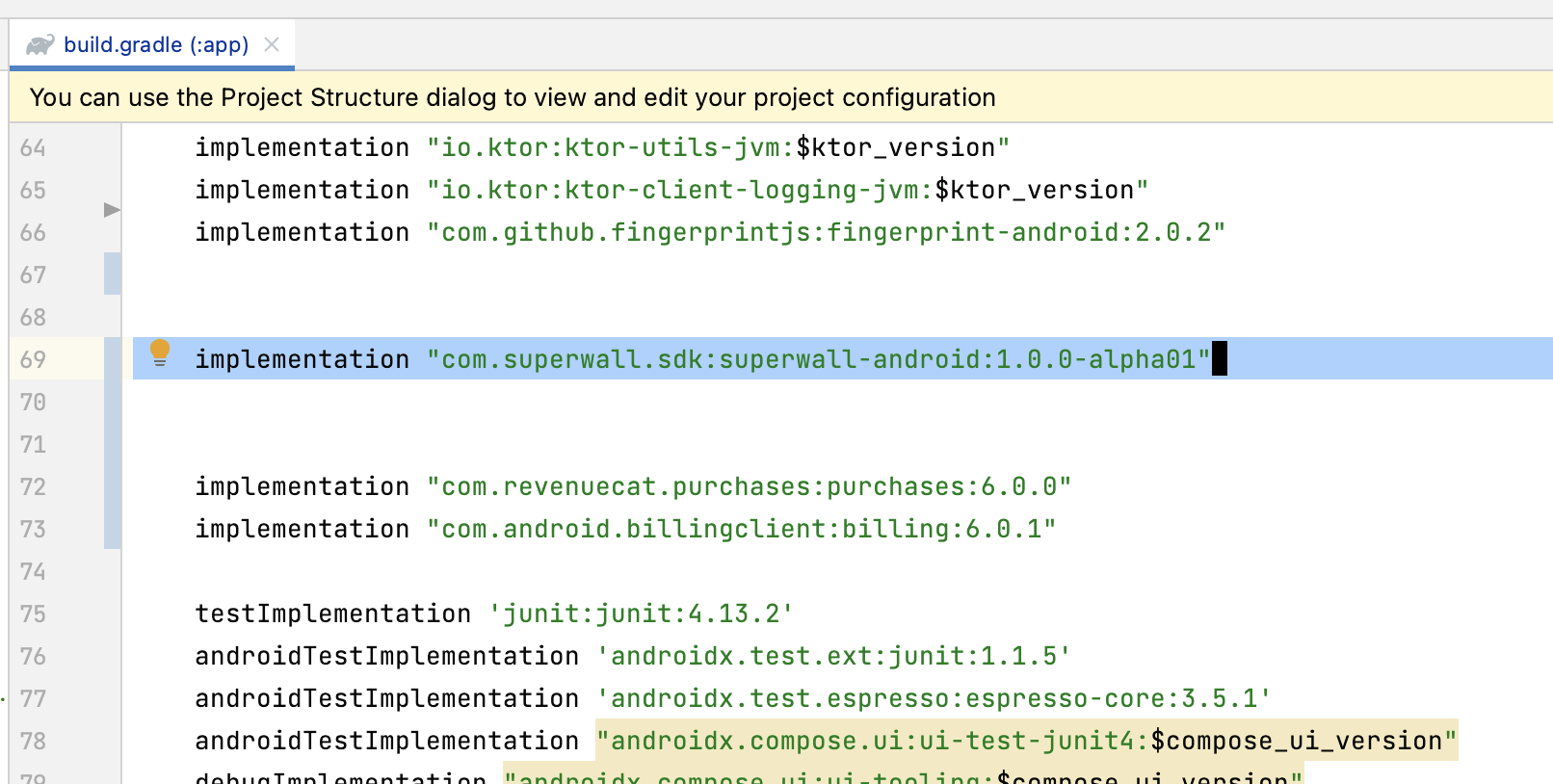Select the build.gradle (:app) editor tab
This screenshot has height=784, width=1553.
coord(155,44)
